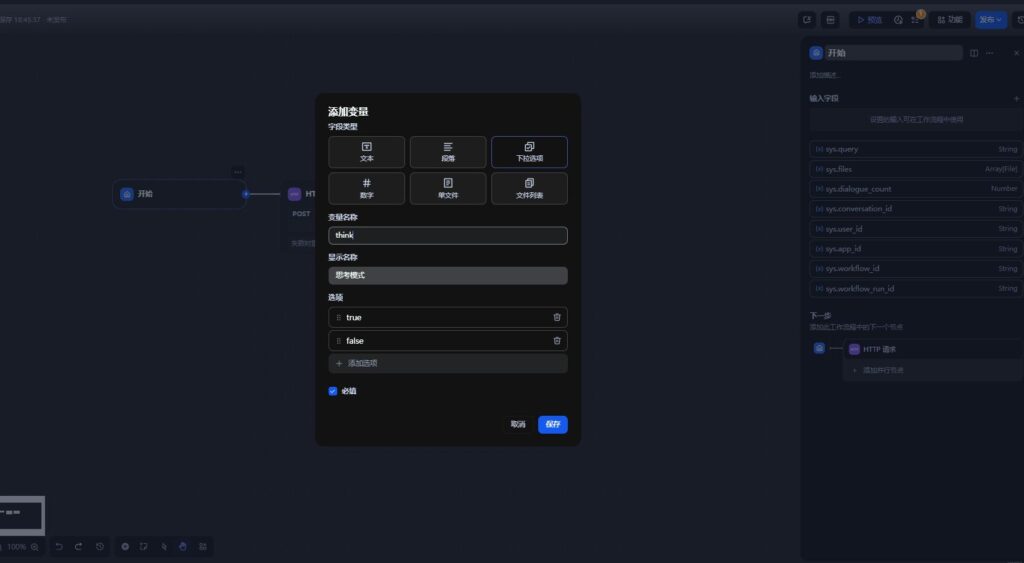1024x563 pixels.
Task: Select the sys.workflow_run_id variable row
Action: coord(916,289)
